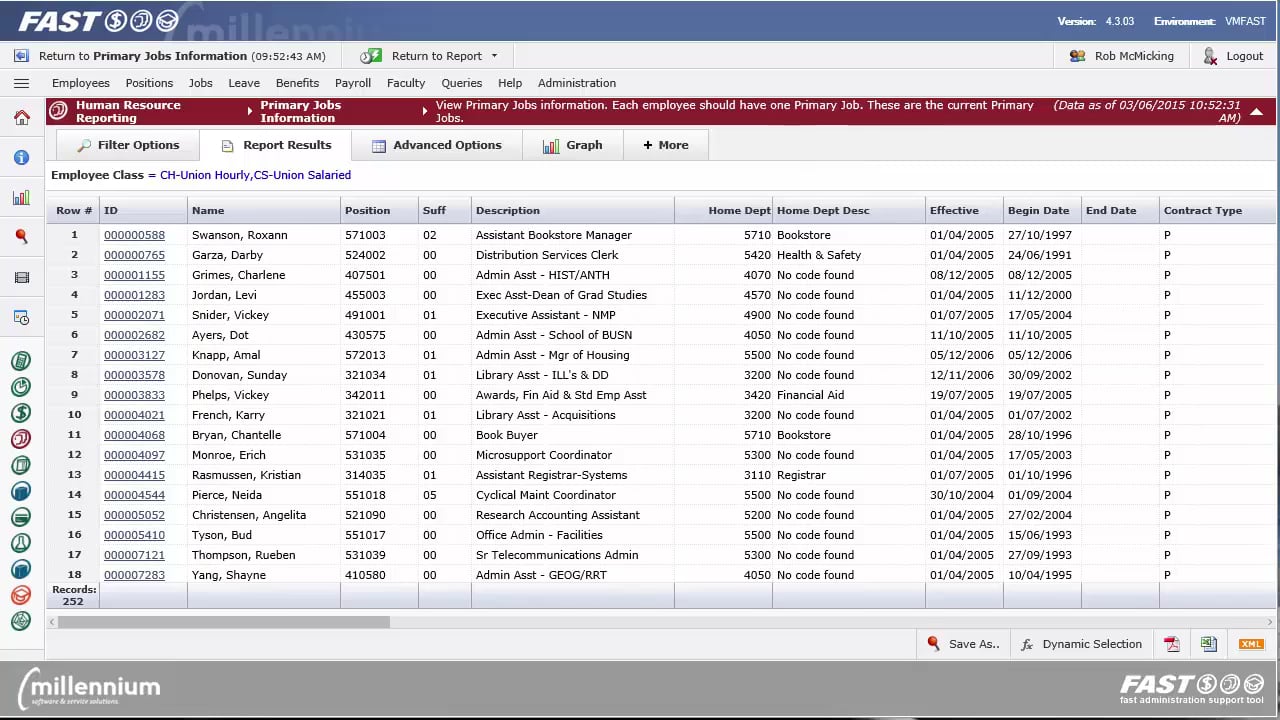Open employee ID 000000588 link
The image size is (1280, 720).
coord(134,235)
